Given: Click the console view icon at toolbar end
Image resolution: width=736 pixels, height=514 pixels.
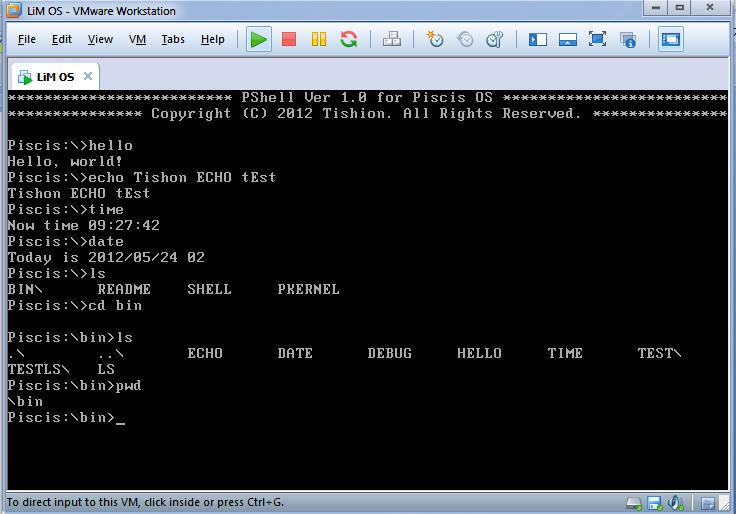Looking at the screenshot, I should coord(671,39).
